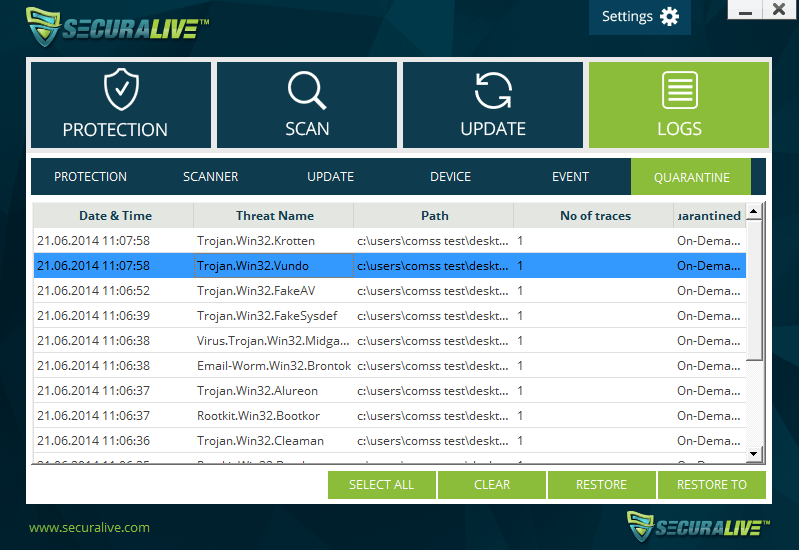
Task: Click the Restore button
Action: 601,485
